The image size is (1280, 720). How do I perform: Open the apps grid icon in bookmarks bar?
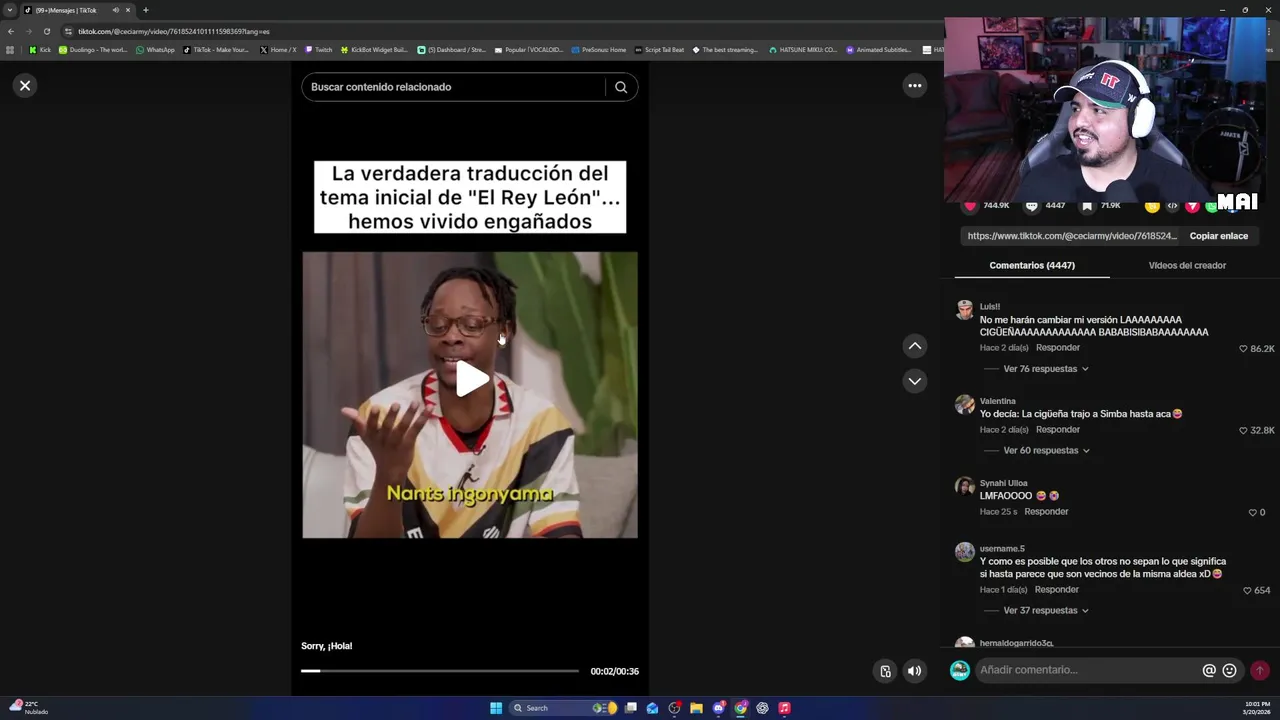click(10, 50)
